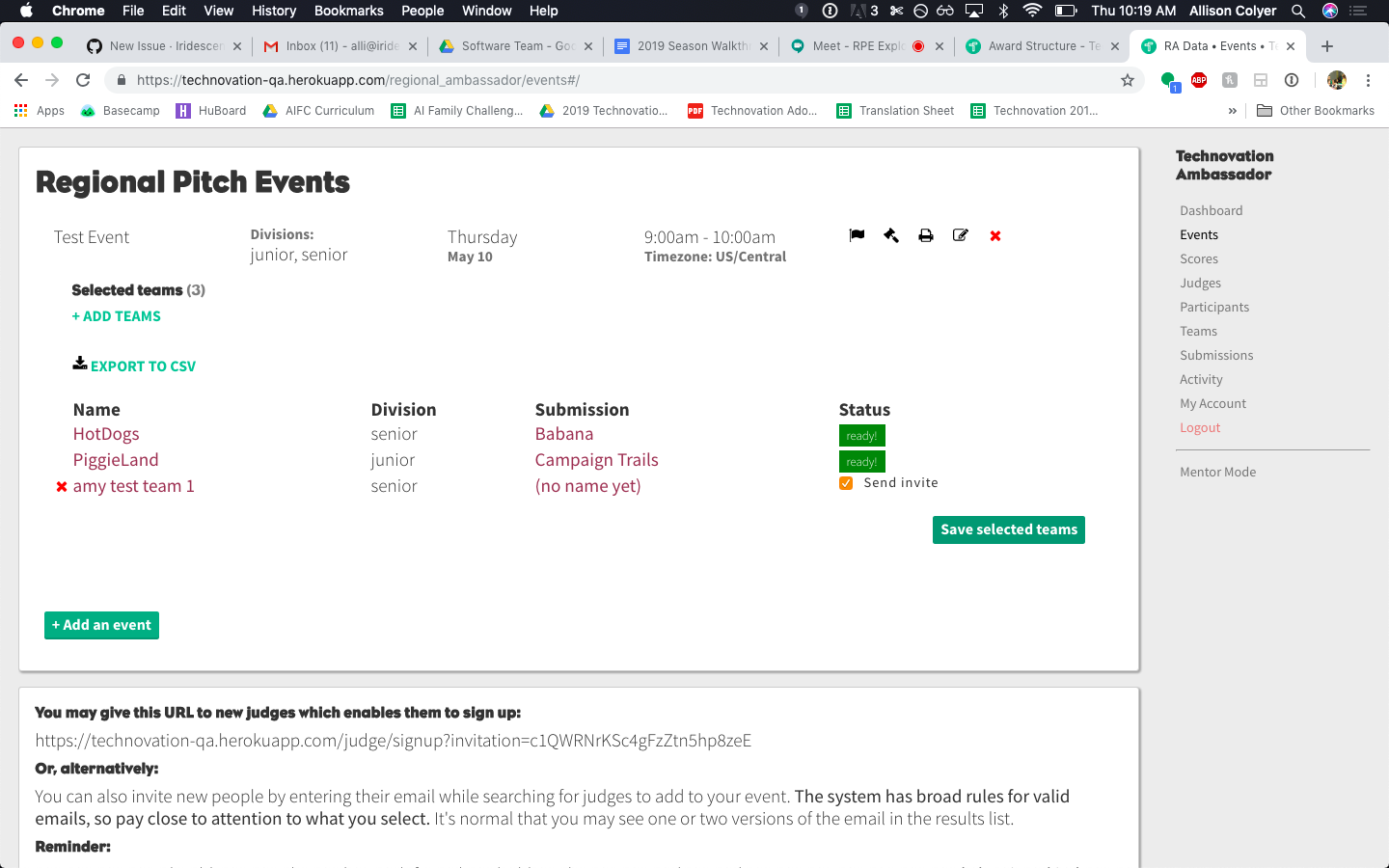The height and width of the screenshot is (868, 1389).
Task: Open the Chrome three-dot menu
Action: click(x=1369, y=80)
